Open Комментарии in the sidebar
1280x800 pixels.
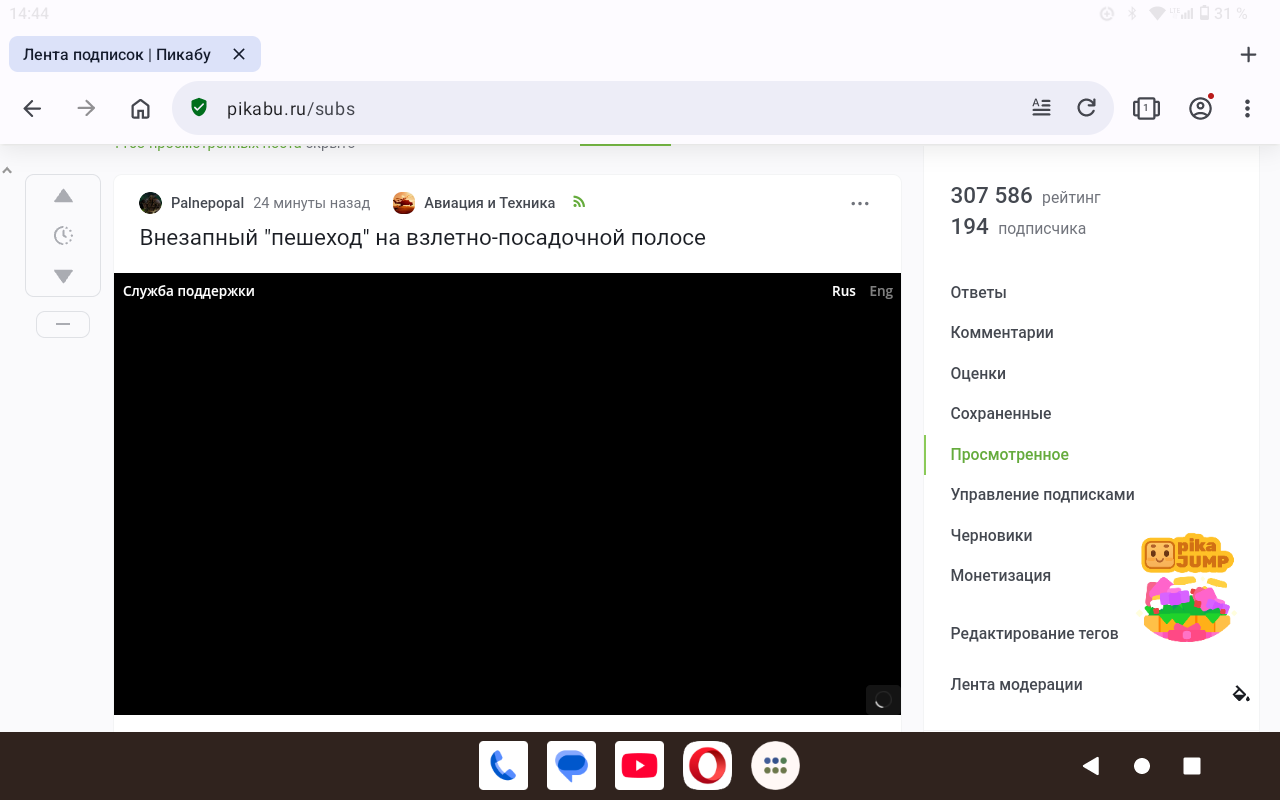point(1002,333)
